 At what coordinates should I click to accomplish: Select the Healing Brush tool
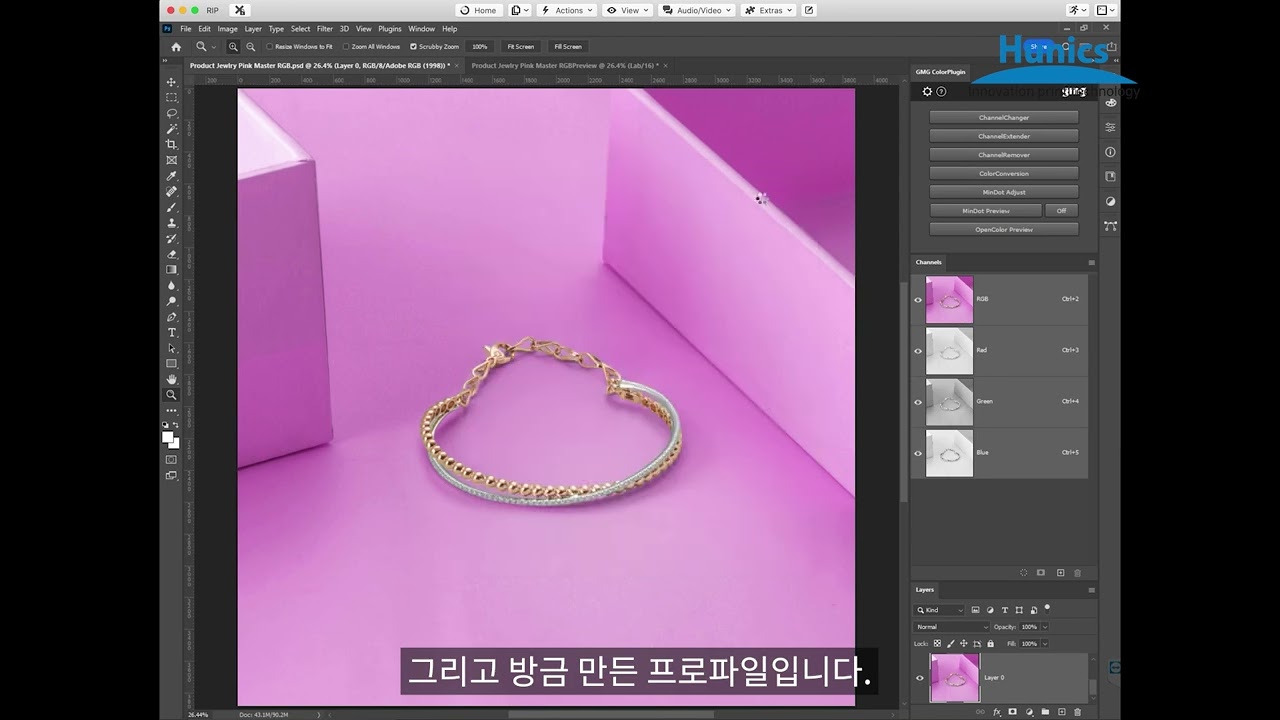coord(171,191)
